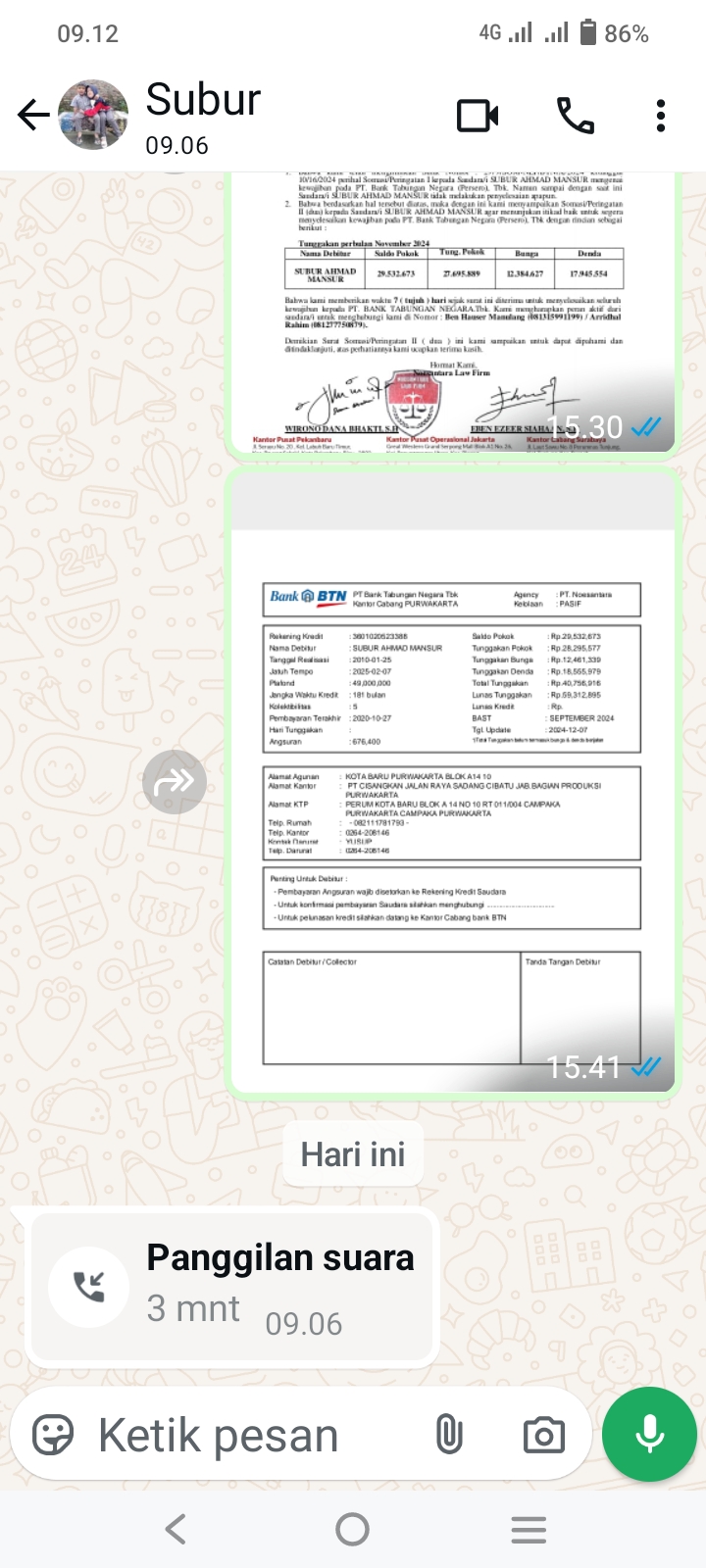Open the three-dot more options menu
Image resolution: width=706 pixels, height=1568 pixels.
click(x=661, y=116)
